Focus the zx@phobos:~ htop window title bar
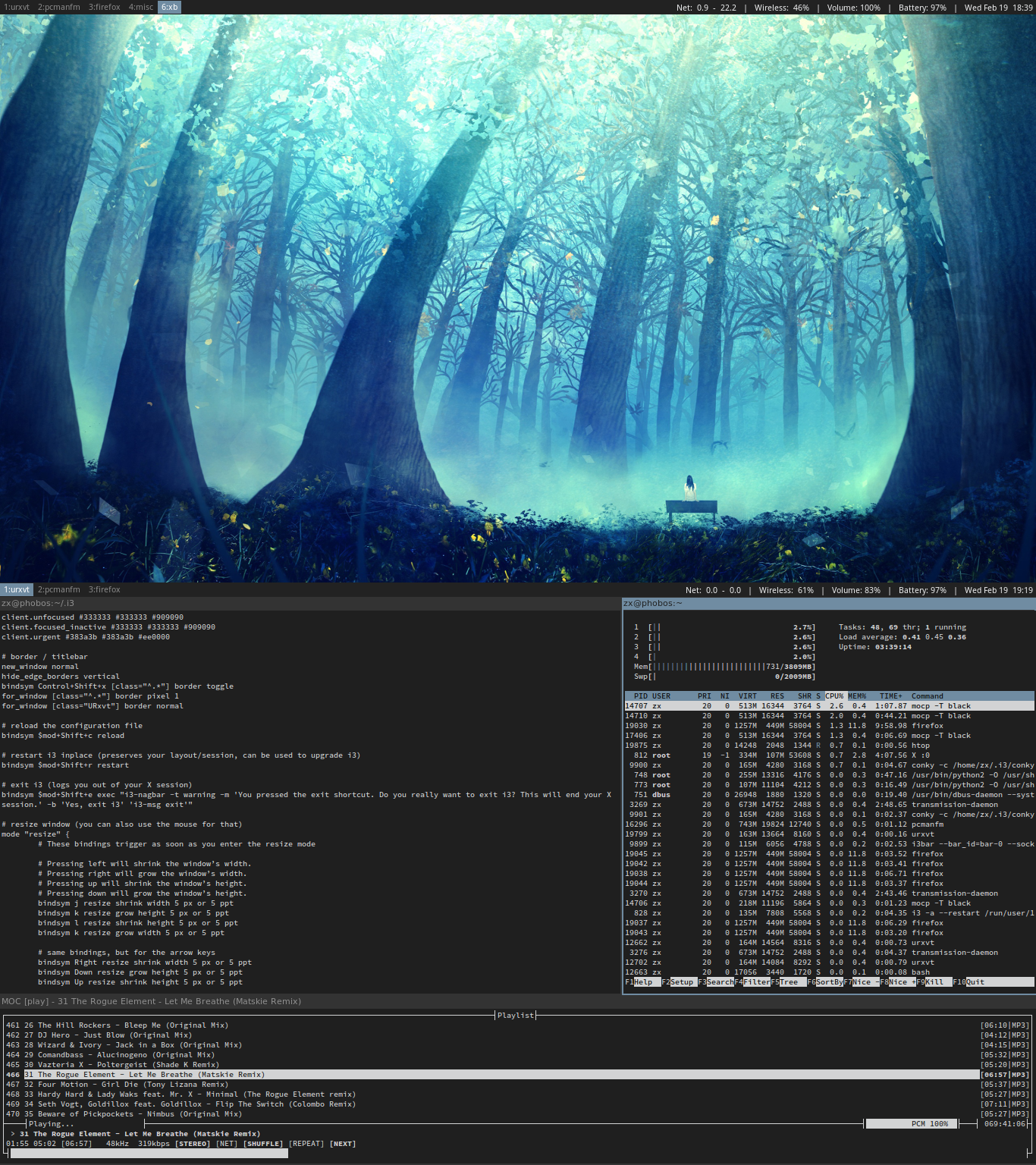 pyautogui.click(x=829, y=603)
